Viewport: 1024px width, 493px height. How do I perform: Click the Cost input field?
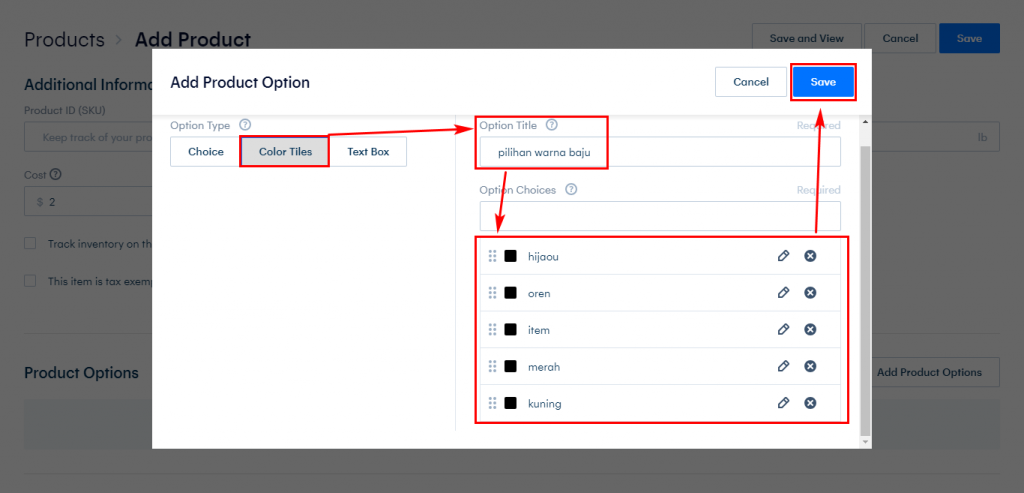pos(88,202)
